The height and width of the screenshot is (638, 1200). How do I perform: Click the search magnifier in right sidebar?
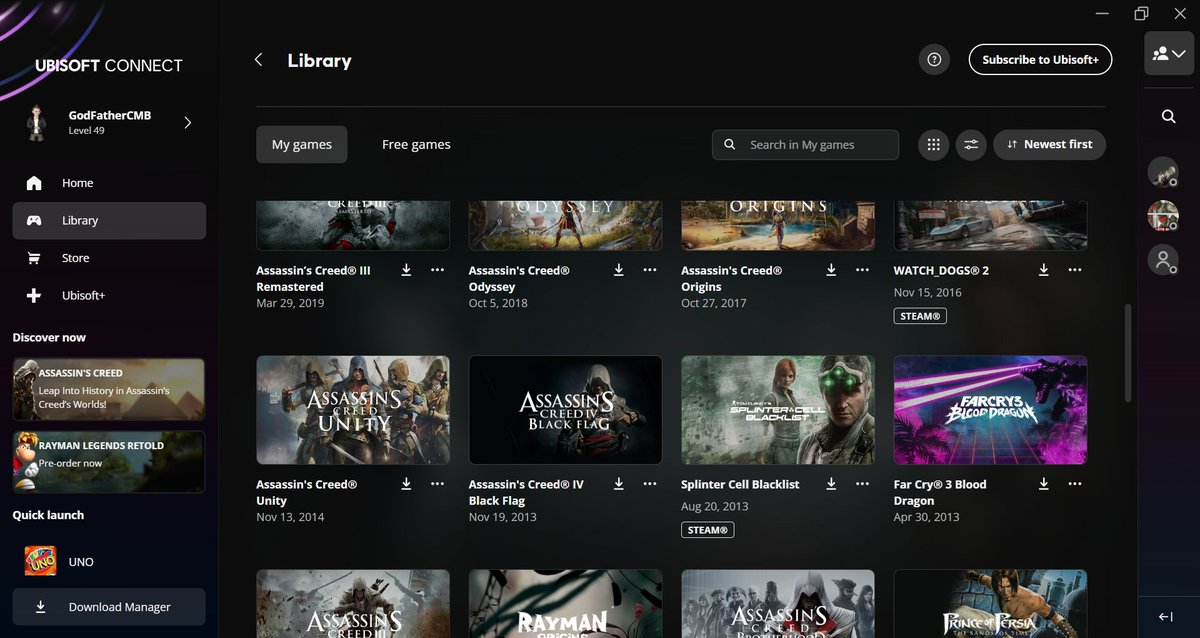(x=1168, y=116)
